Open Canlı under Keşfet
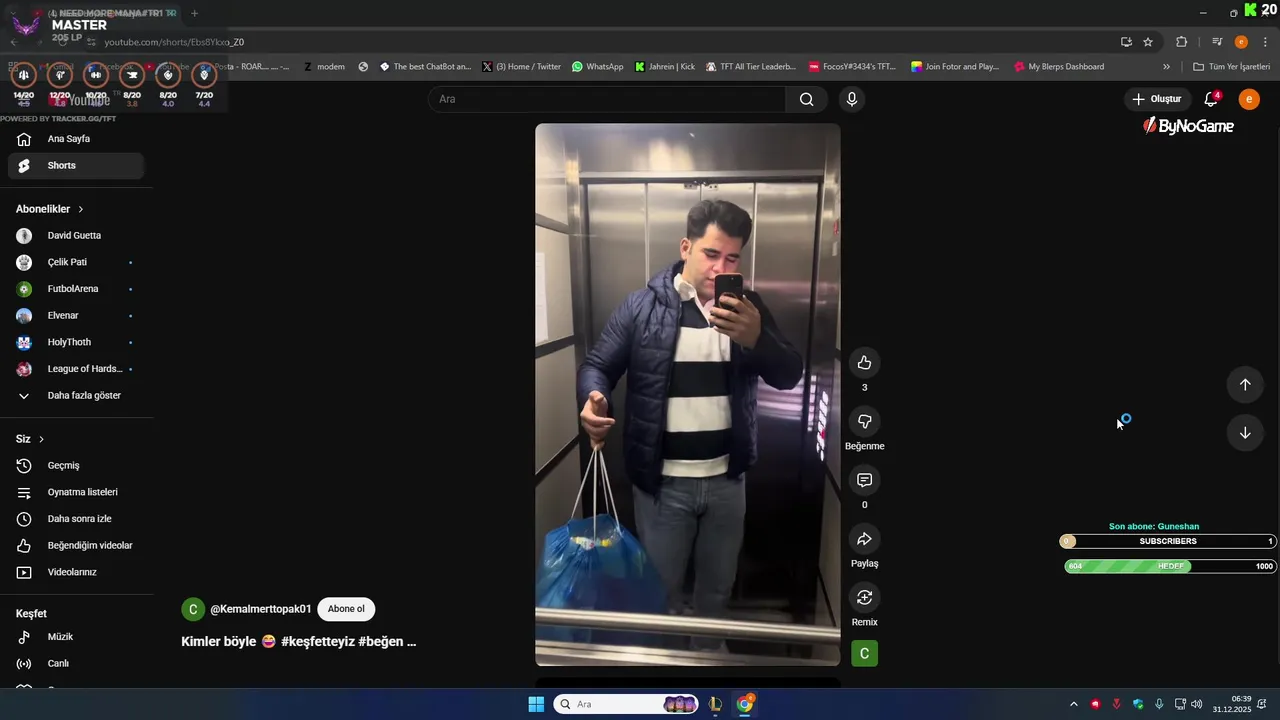Image resolution: width=1280 pixels, height=720 pixels. [76, 664]
